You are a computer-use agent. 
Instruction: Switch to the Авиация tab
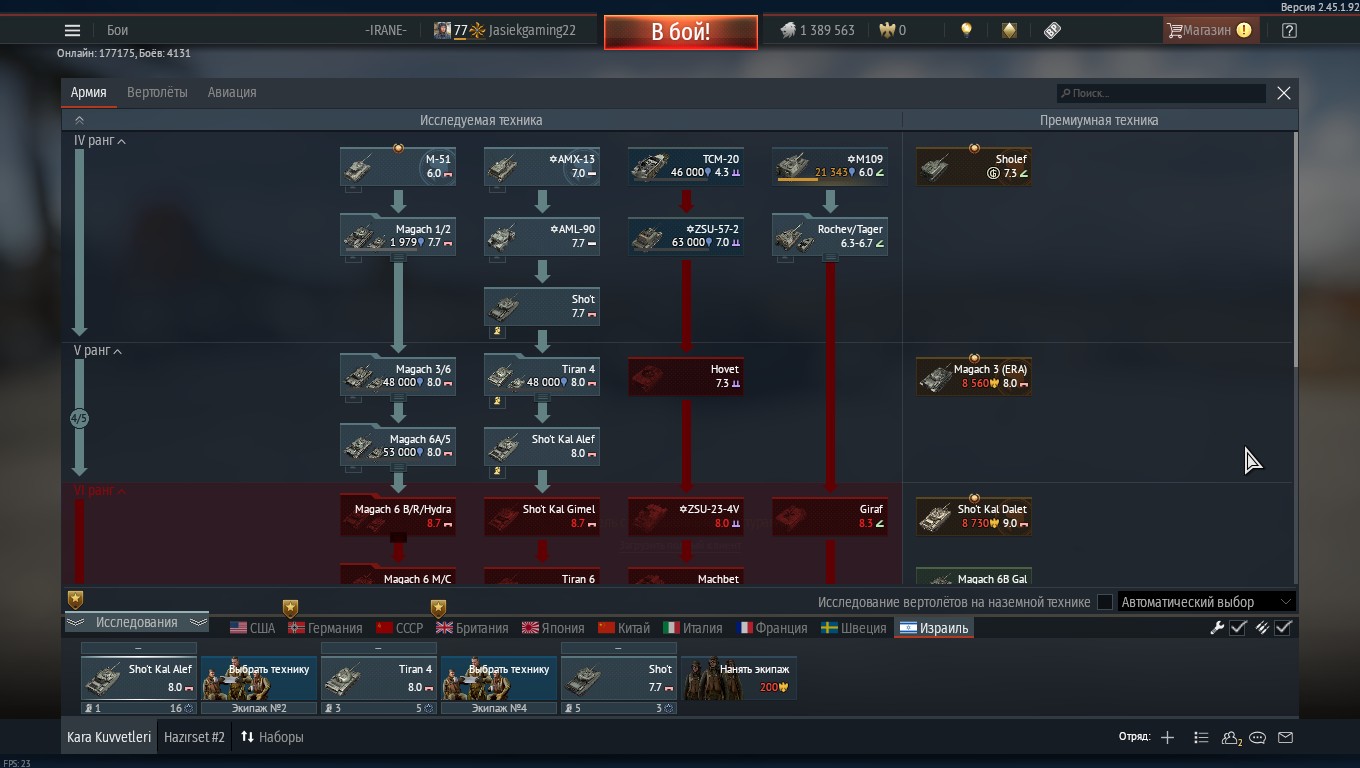tap(232, 92)
